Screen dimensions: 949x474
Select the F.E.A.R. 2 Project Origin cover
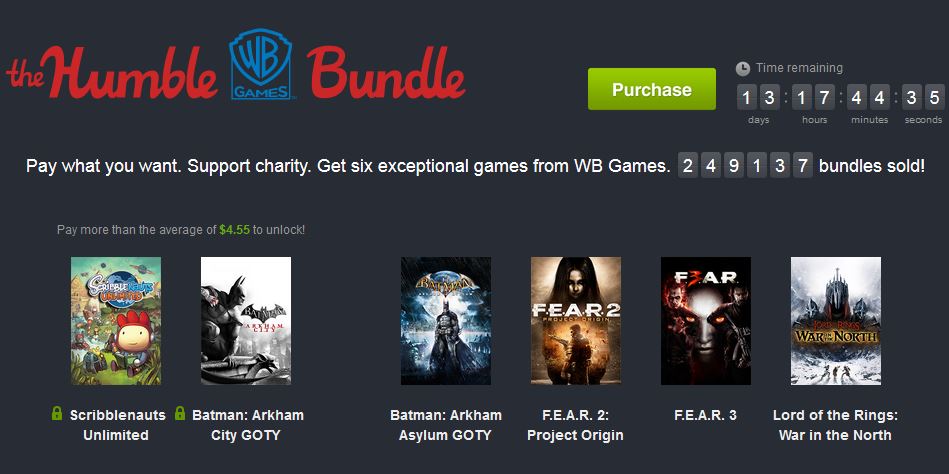tap(576, 321)
